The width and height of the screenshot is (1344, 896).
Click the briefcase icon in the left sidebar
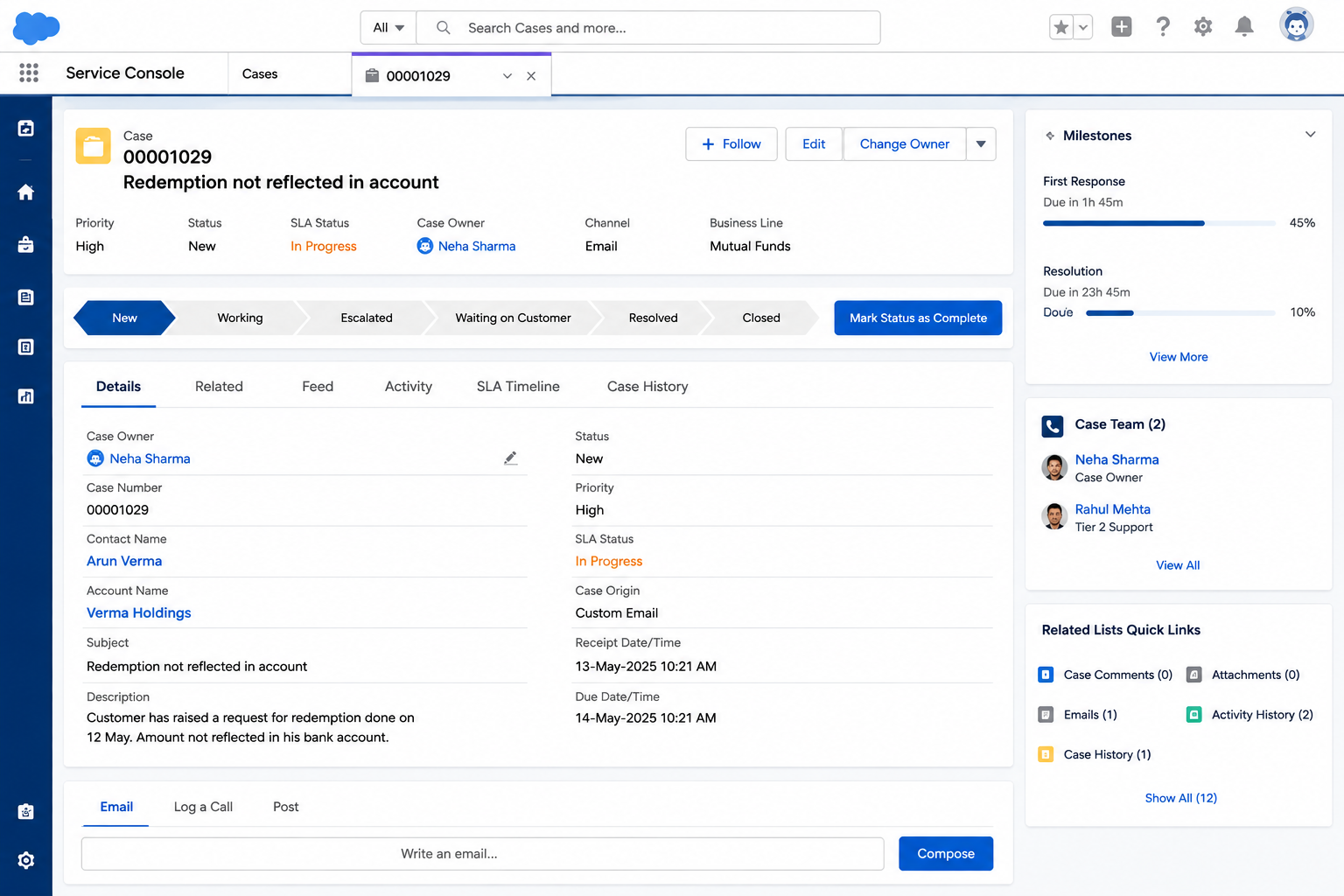coord(26,244)
